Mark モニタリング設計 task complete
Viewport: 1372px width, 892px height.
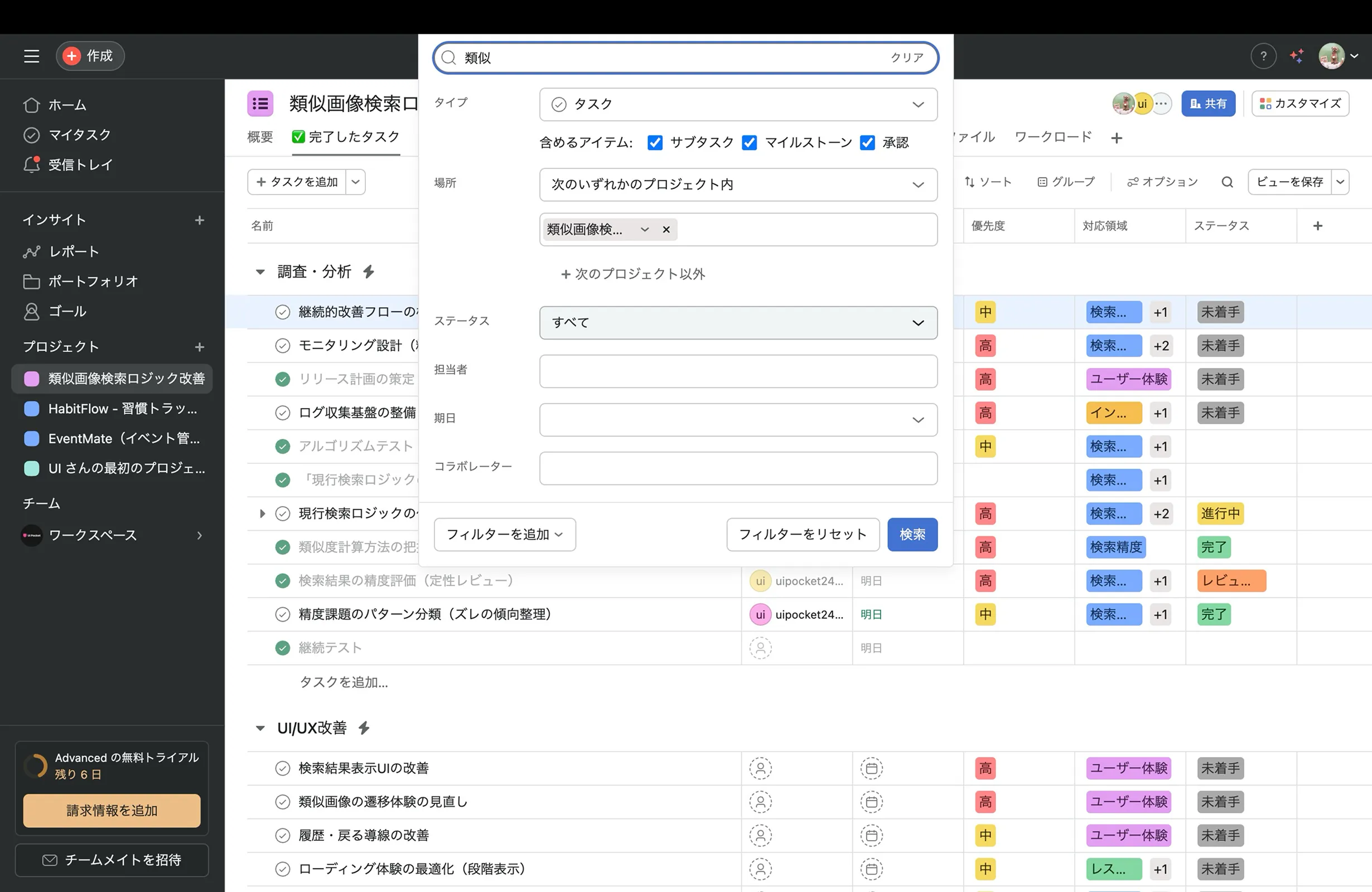tap(282, 346)
